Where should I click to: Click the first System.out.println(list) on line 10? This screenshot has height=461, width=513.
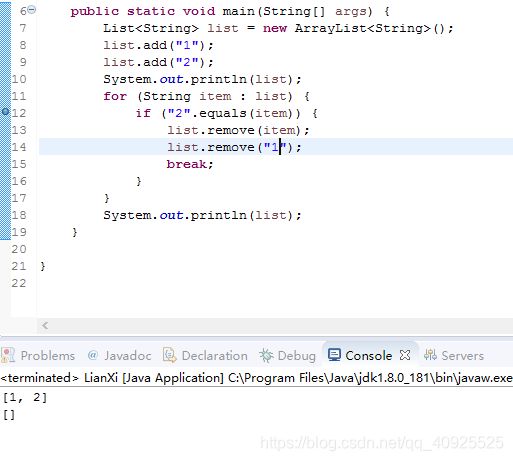click(202, 79)
